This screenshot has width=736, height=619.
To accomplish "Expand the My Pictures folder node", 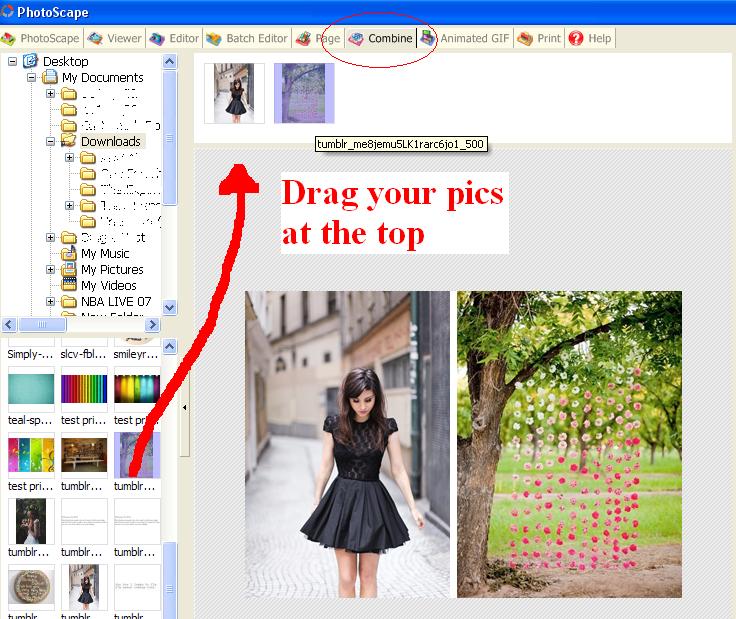I will tap(50, 269).
